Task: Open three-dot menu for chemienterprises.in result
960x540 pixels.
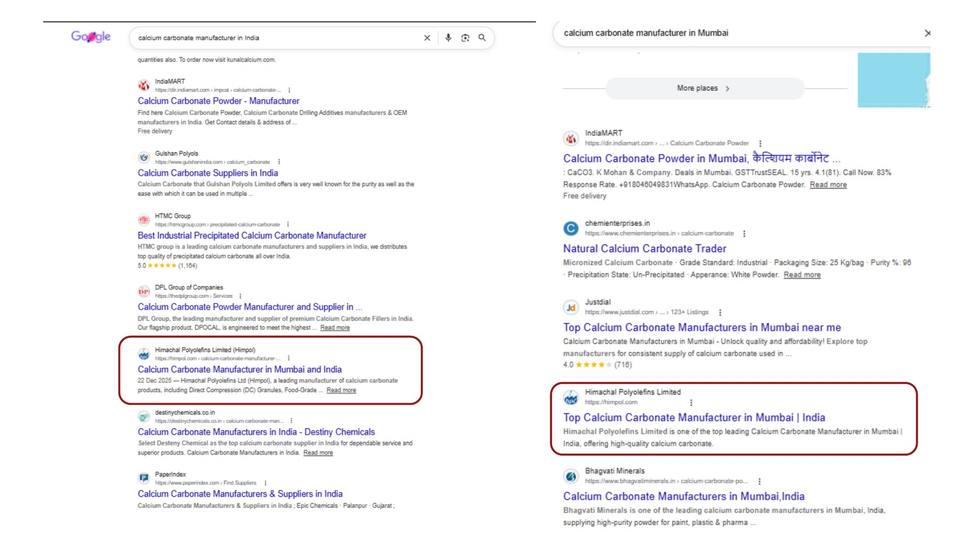Action: [744, 234]
